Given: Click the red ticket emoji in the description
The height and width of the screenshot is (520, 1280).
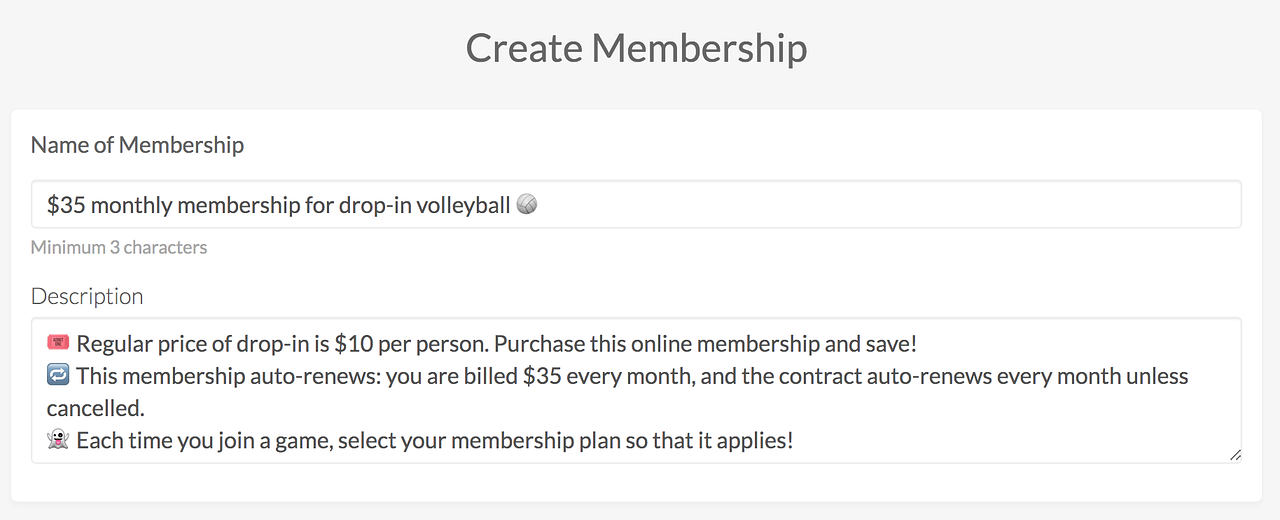Looking at the screenshot, I should click(58, 344).
